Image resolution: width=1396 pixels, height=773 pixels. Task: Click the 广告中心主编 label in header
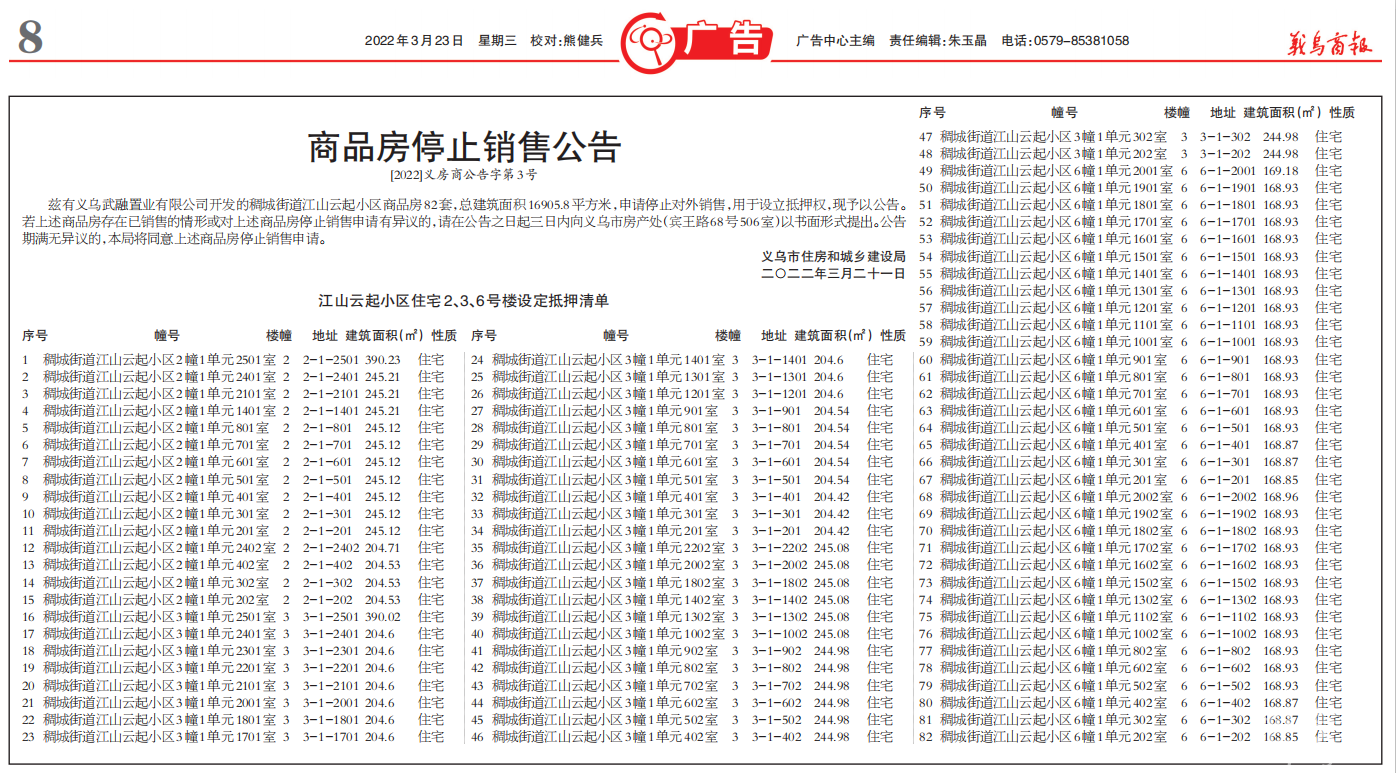click(835, 41)
